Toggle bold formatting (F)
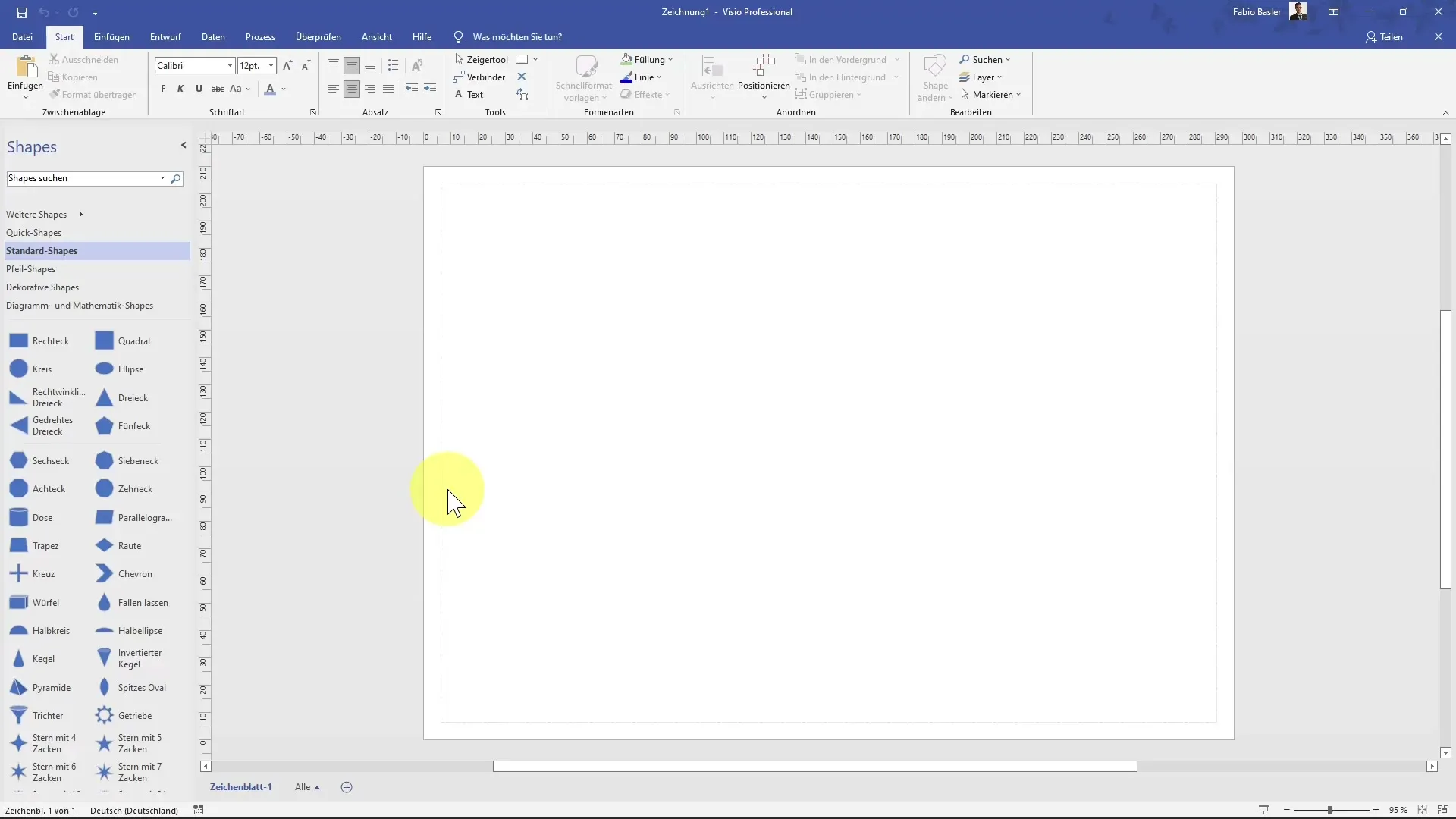Viewport: 1456px width, 819px height. [x=163, y=89]
